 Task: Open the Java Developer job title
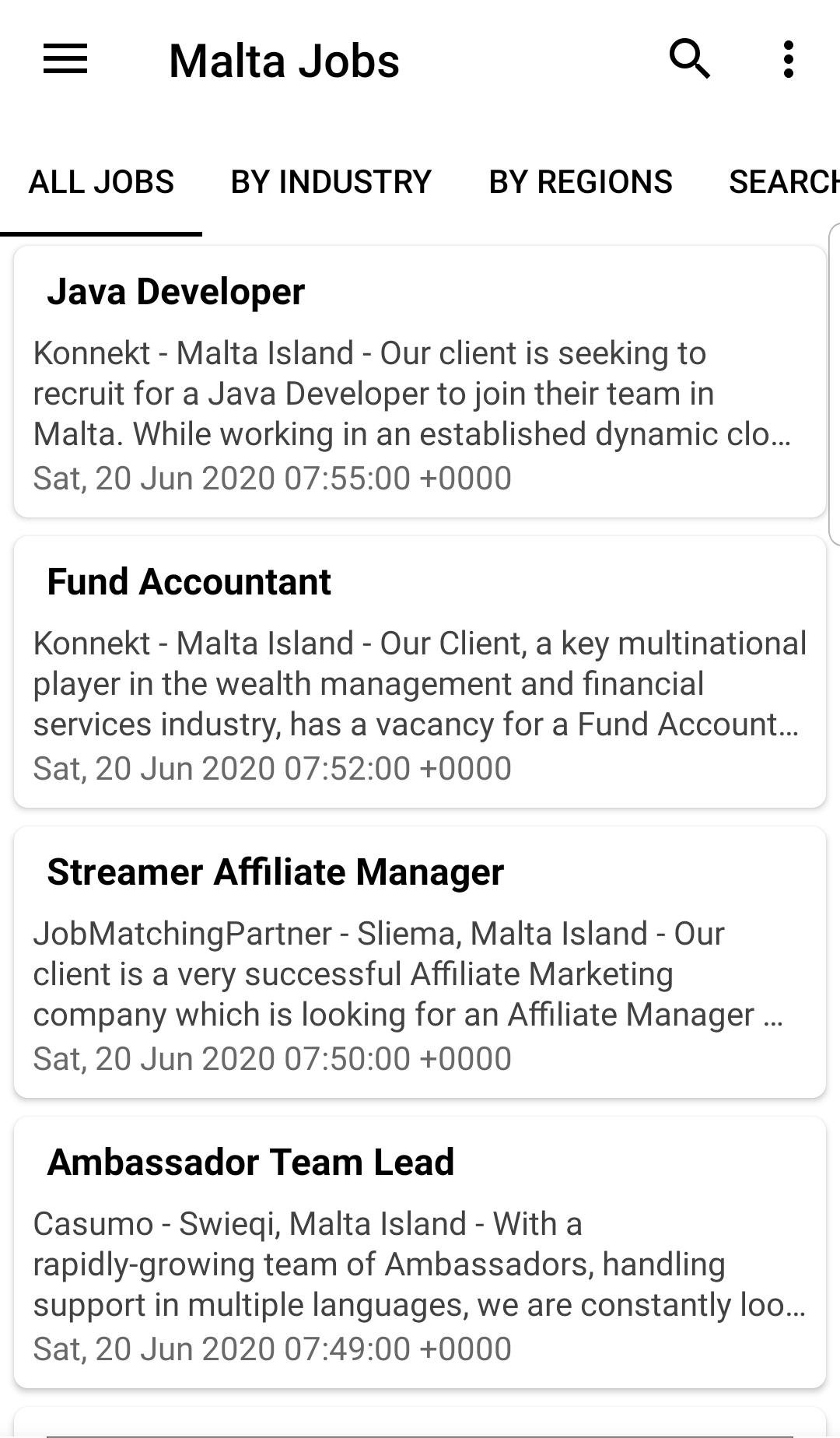176,292
